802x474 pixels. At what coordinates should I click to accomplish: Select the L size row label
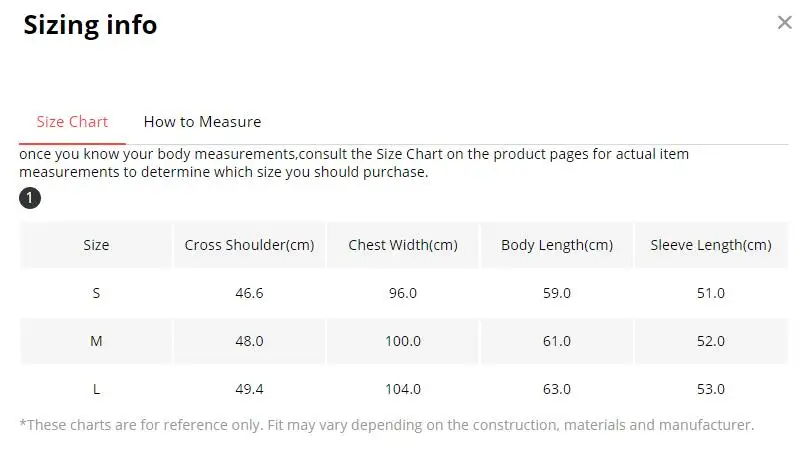(96, 389)
